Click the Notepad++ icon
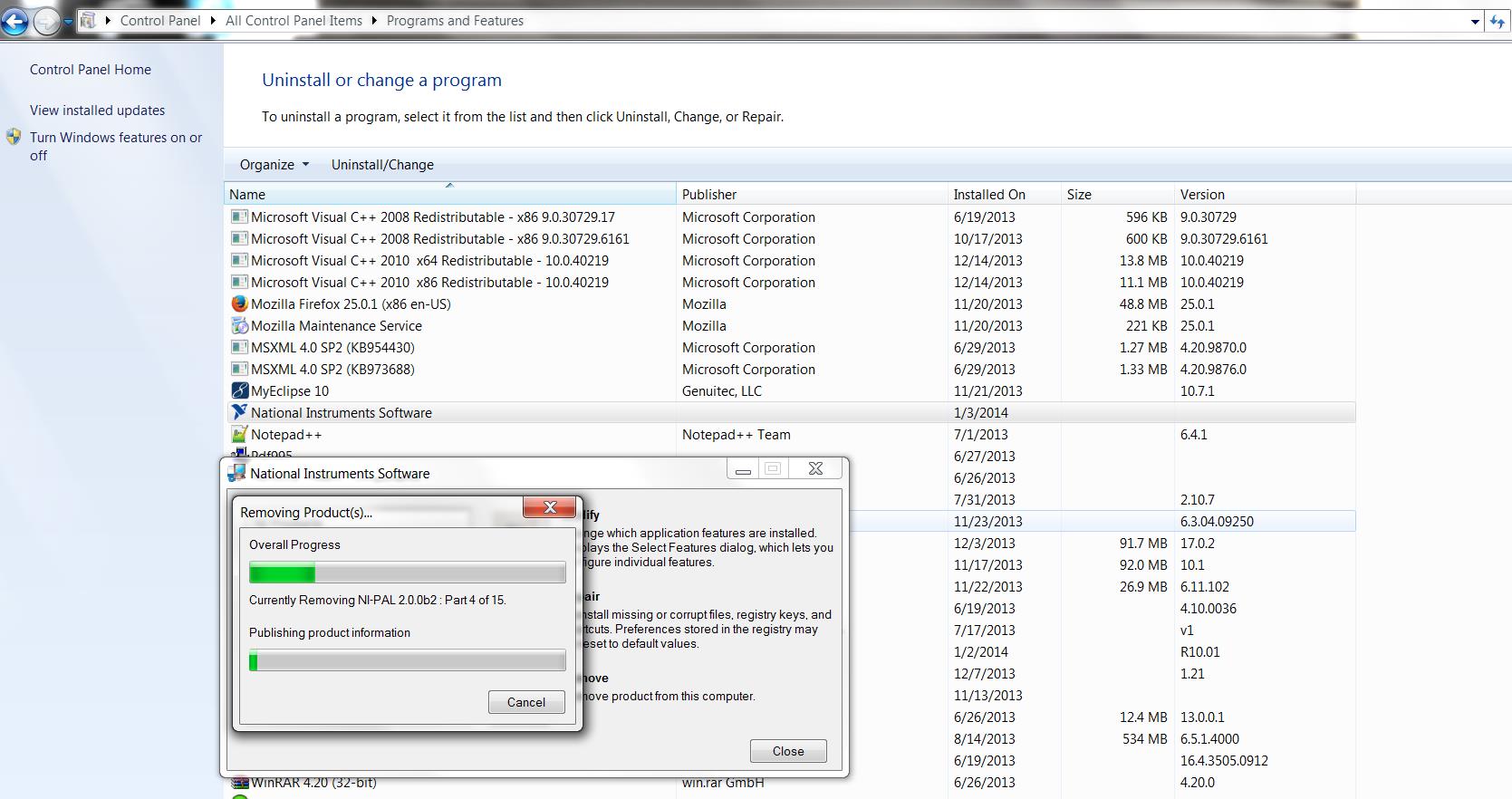1512x799 pixels. (x=239, y=435)
